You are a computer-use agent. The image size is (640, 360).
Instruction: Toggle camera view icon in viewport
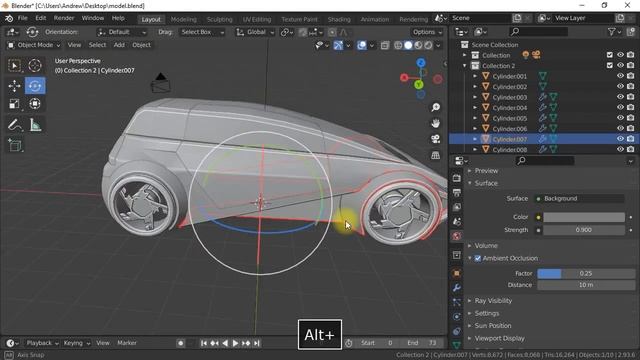436,139
